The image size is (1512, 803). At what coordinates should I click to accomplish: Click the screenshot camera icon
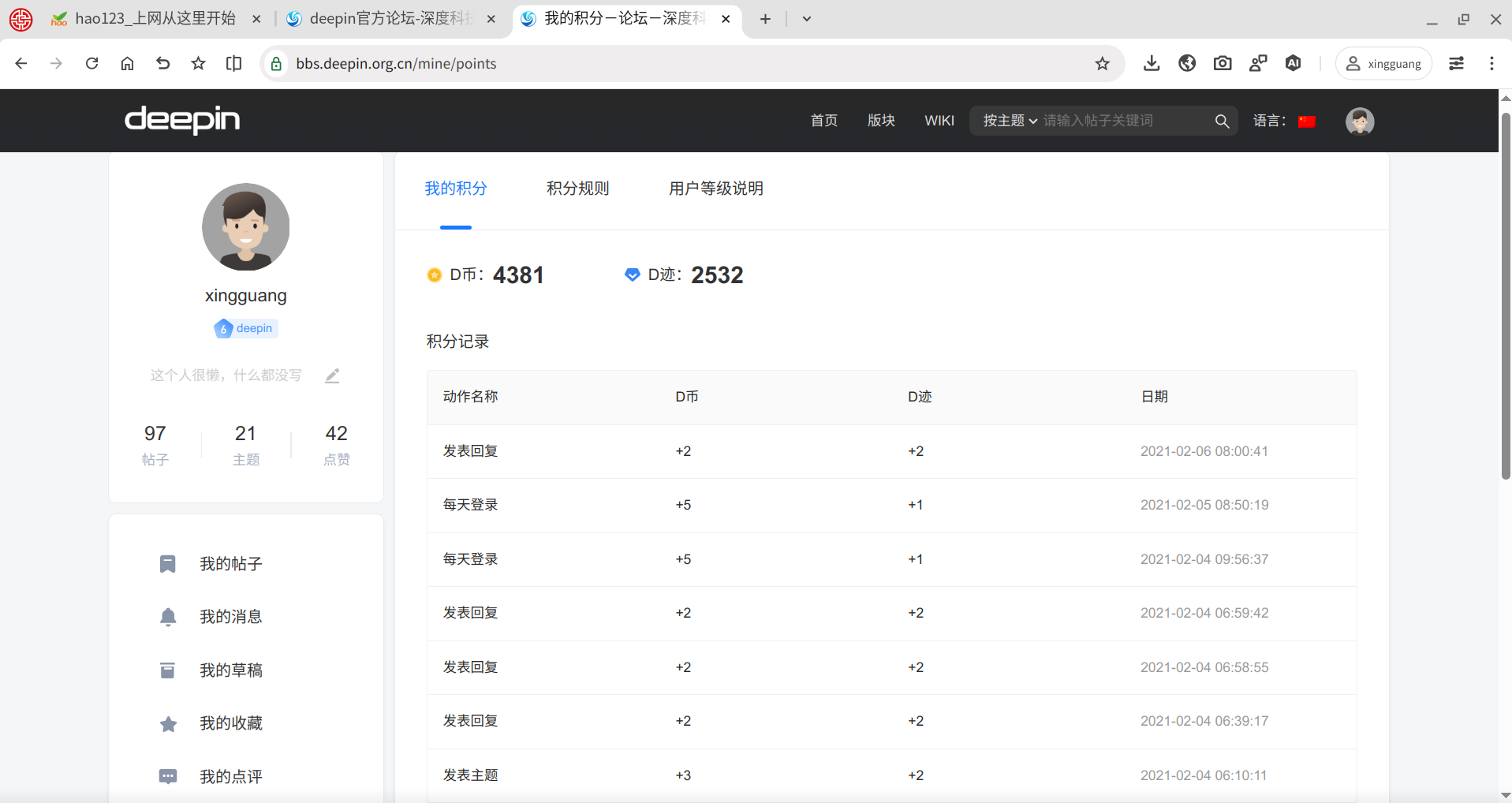click(x=1223, y=64)
